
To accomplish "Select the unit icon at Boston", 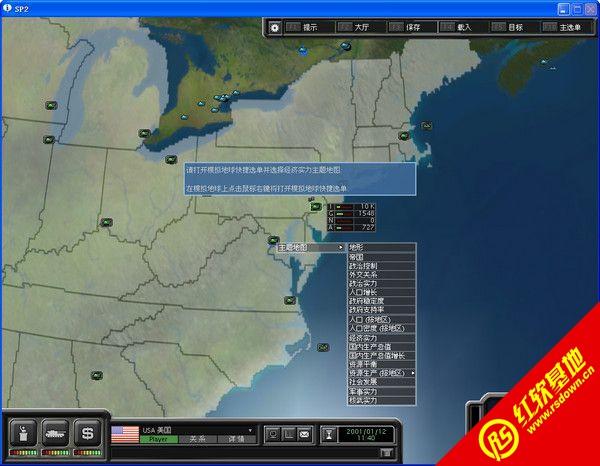I will 404,135.
